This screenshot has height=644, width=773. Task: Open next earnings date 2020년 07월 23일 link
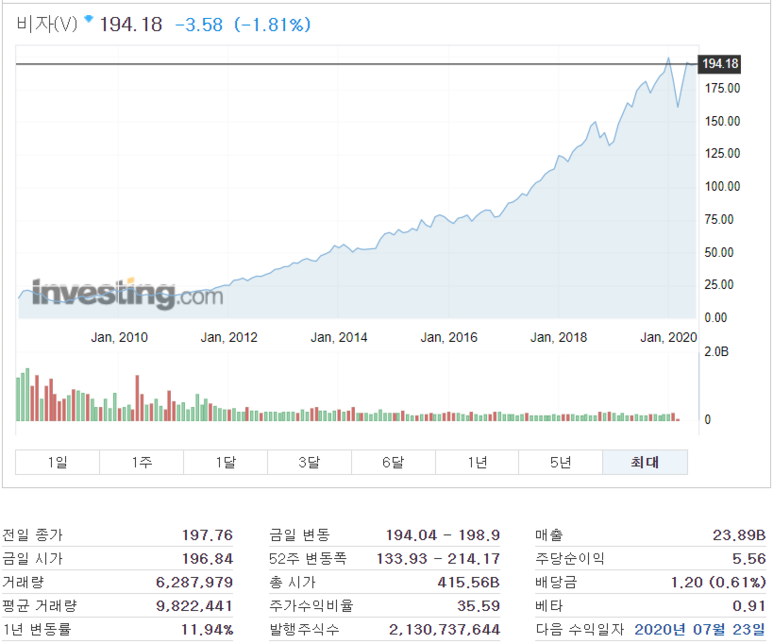[700, 629]
